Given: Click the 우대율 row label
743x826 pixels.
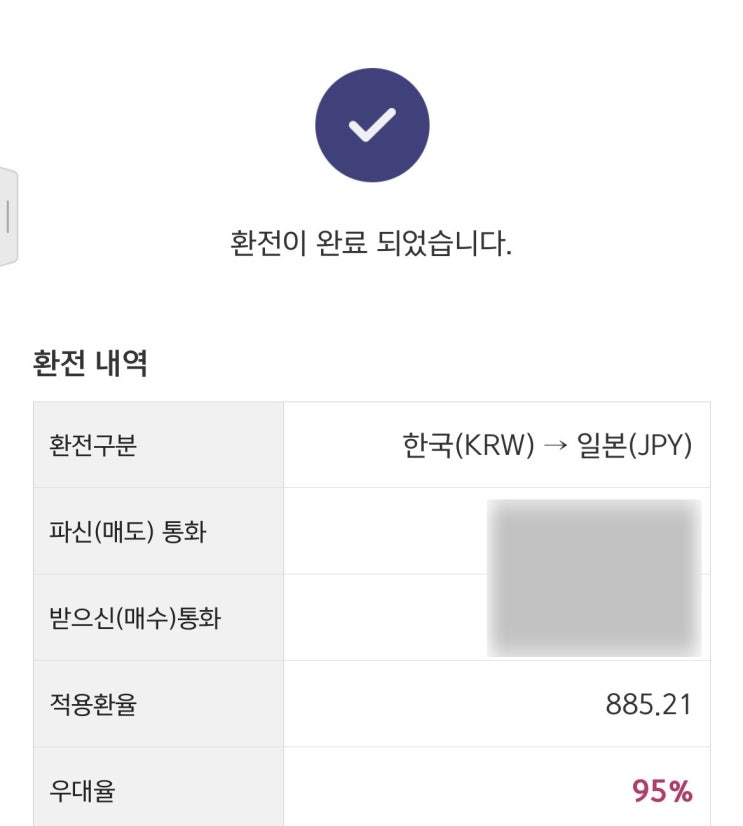Looking at the screenshot, I should click(x=82, y=792).
